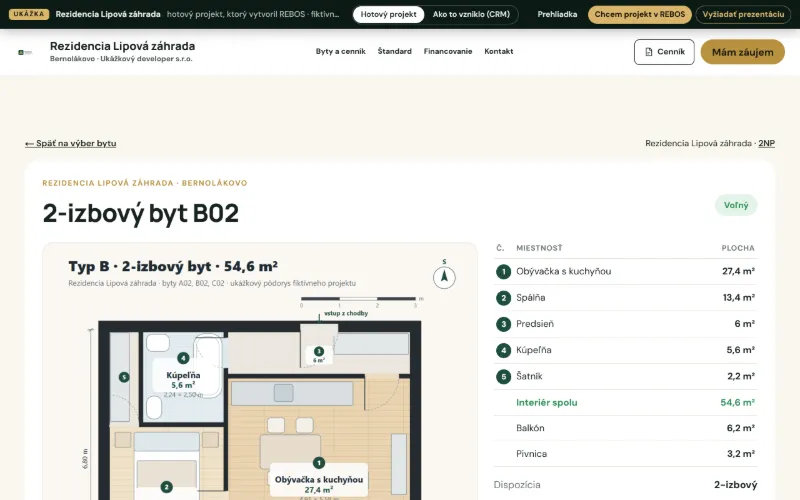Click number 1 badge beside Obývačka s kuchyňou
The image size is (800, 500).
504,271
